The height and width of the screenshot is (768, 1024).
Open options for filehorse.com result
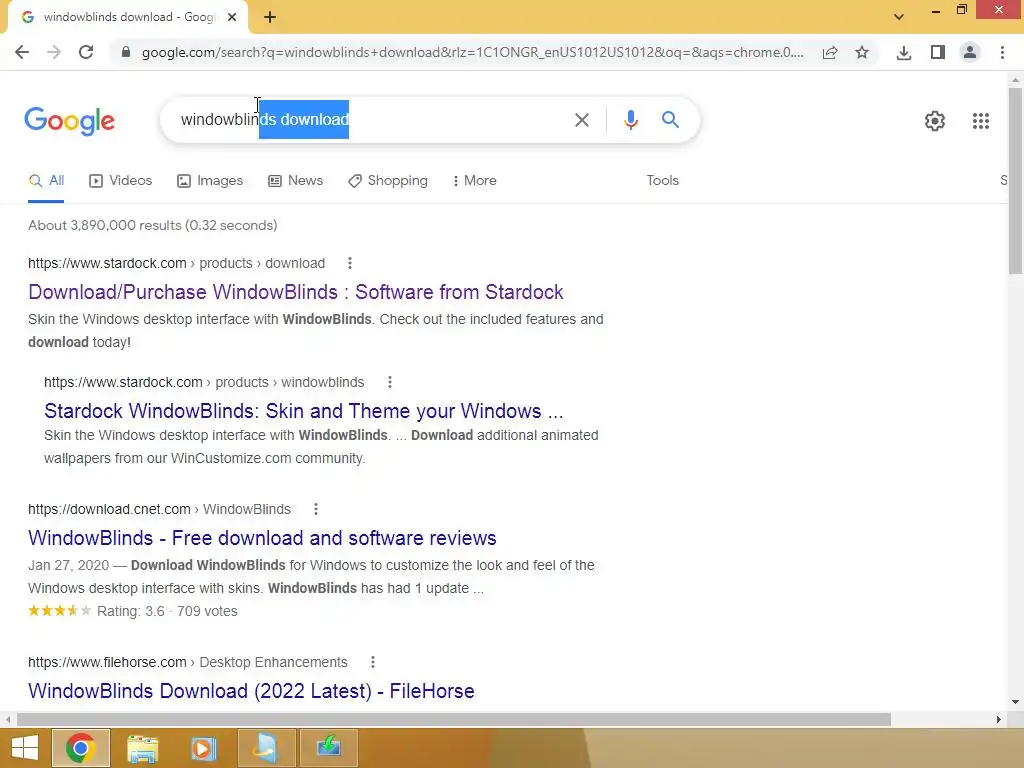click(x=373, y=662)
